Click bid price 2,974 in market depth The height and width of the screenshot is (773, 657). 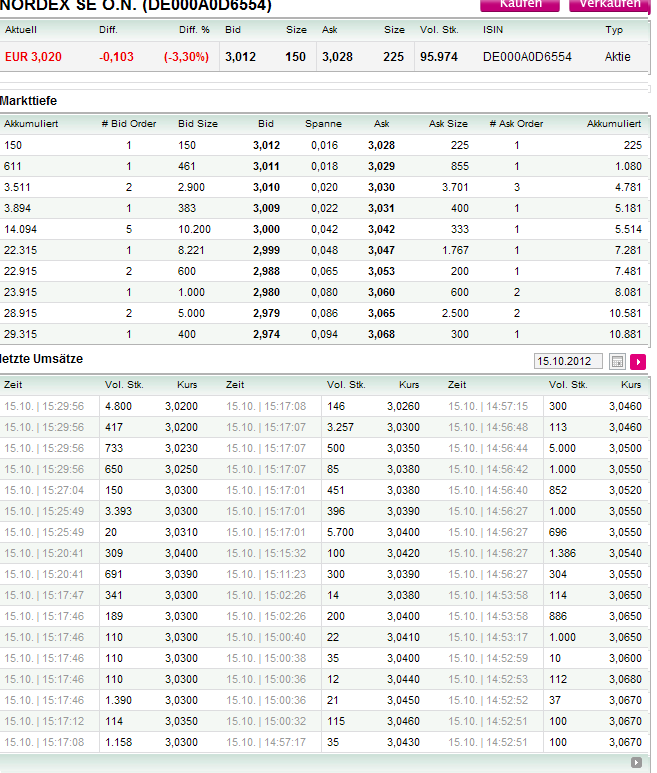pos(266,334)
